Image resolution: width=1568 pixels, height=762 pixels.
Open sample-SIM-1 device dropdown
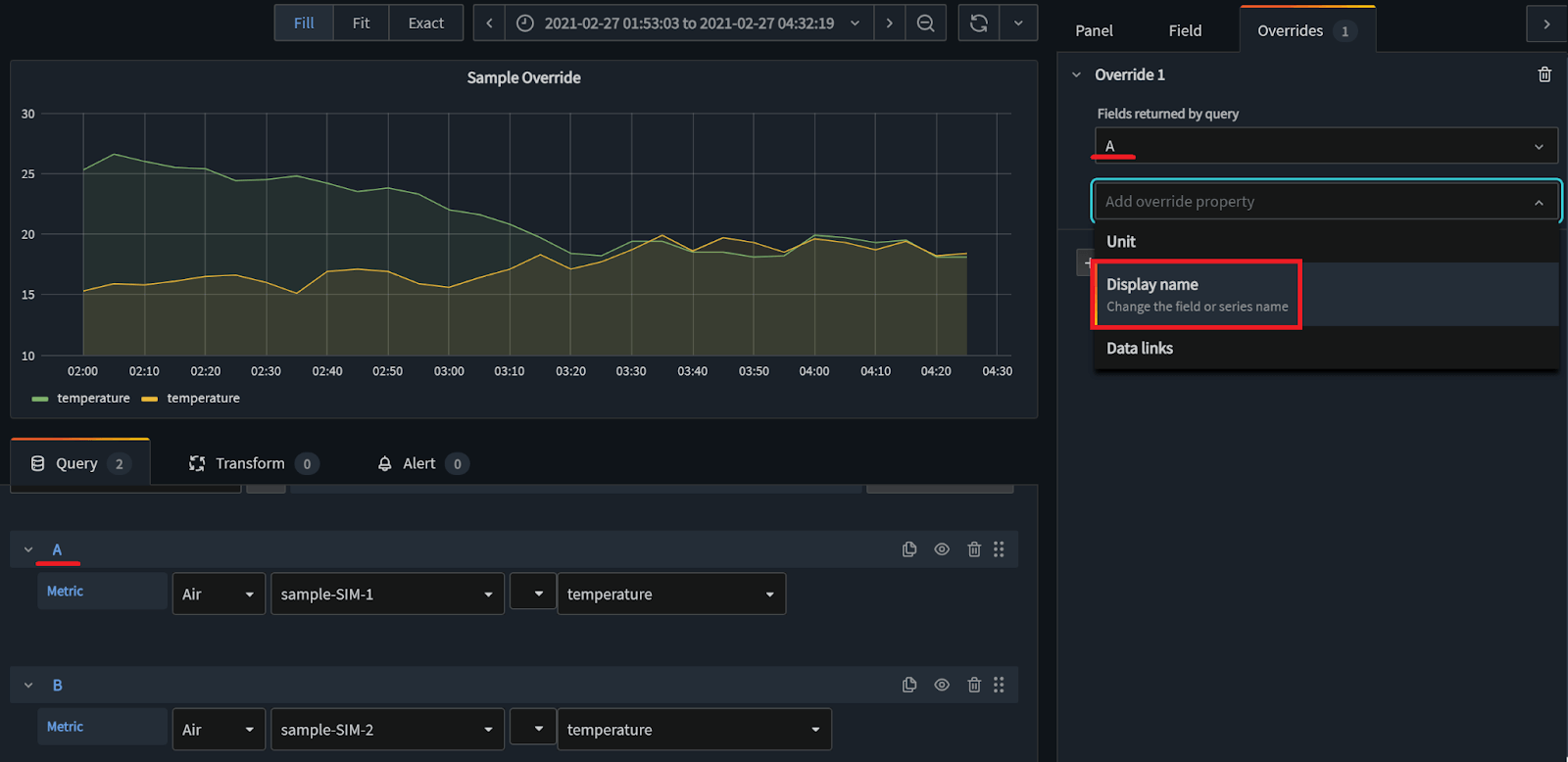(387, 594)
